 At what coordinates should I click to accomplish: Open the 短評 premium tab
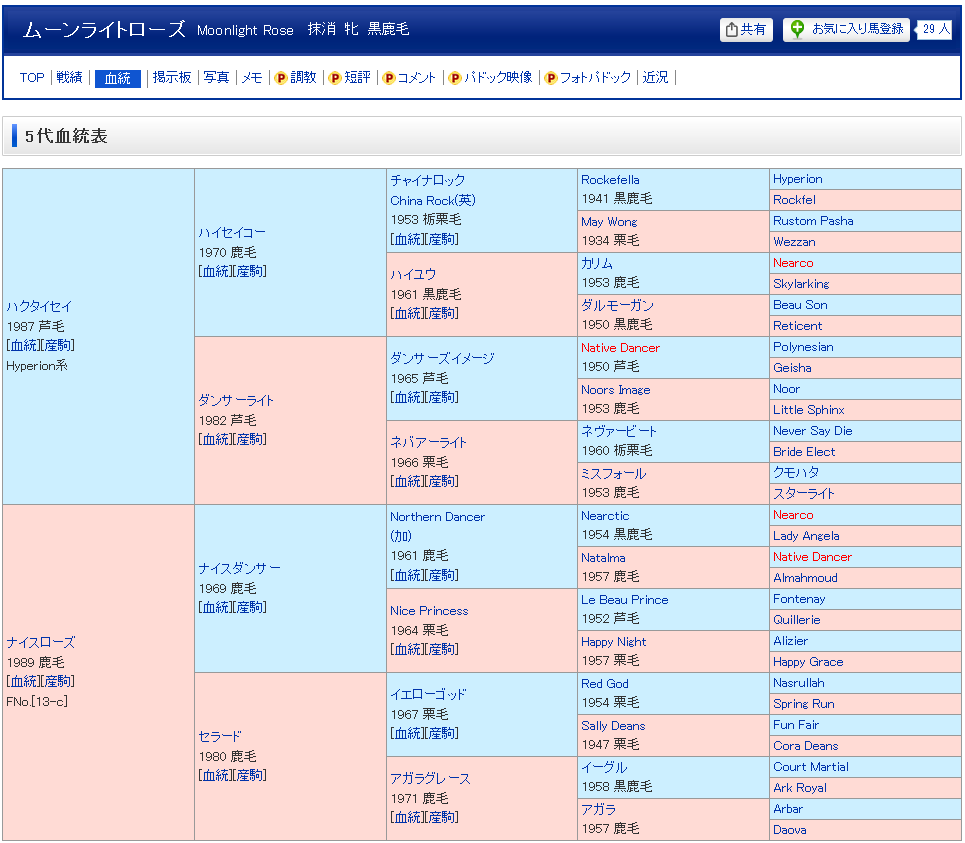coord(350,78)
